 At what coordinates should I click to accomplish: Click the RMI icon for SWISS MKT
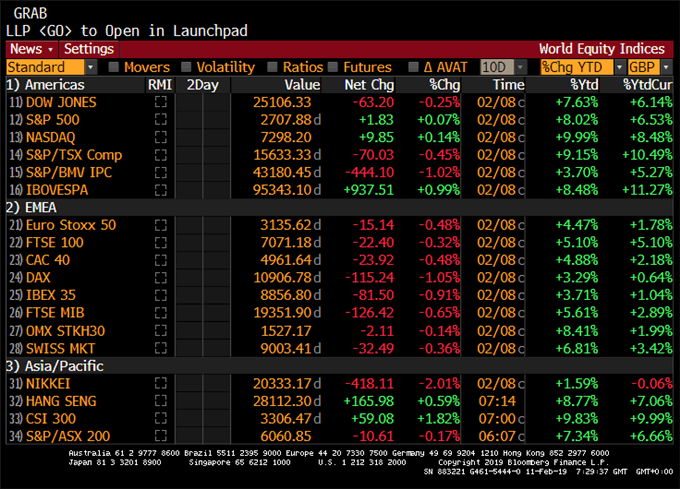(160, 349)
